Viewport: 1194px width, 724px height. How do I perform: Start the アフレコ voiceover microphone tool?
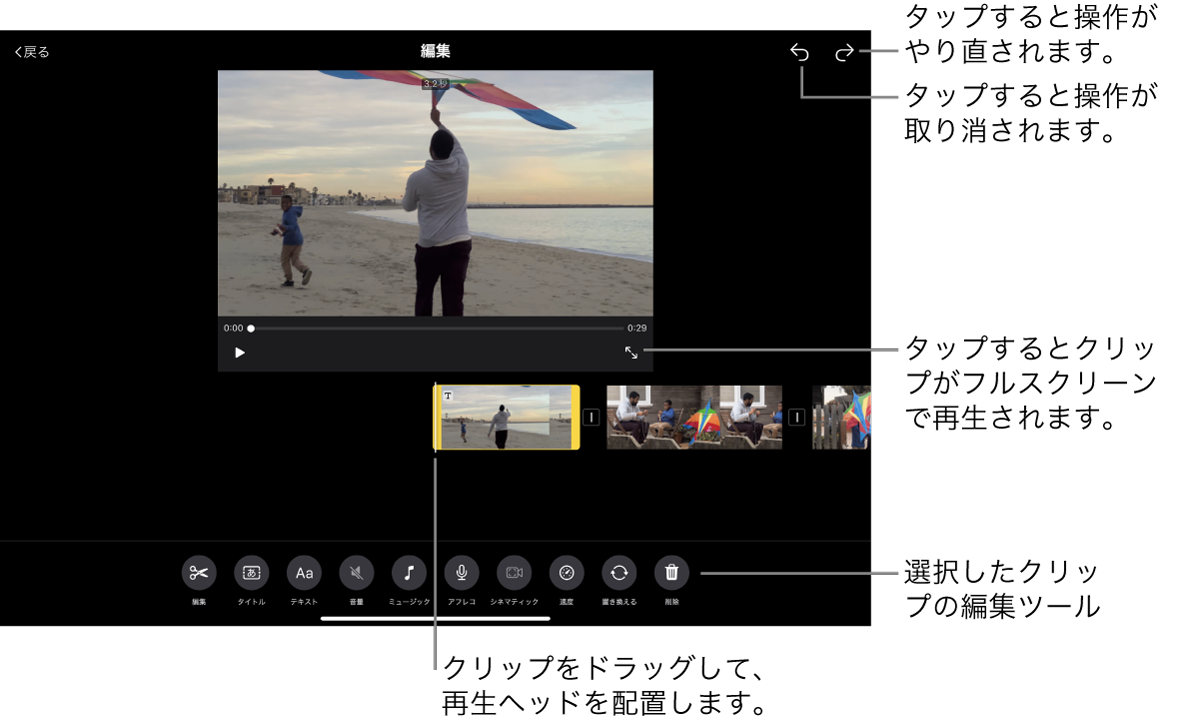(x=461, y=573)
